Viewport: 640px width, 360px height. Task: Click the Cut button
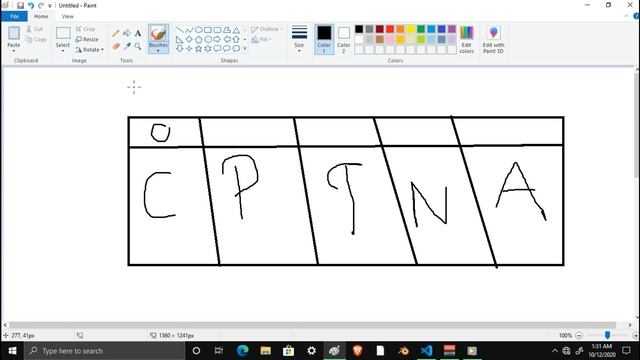point(35,29)
